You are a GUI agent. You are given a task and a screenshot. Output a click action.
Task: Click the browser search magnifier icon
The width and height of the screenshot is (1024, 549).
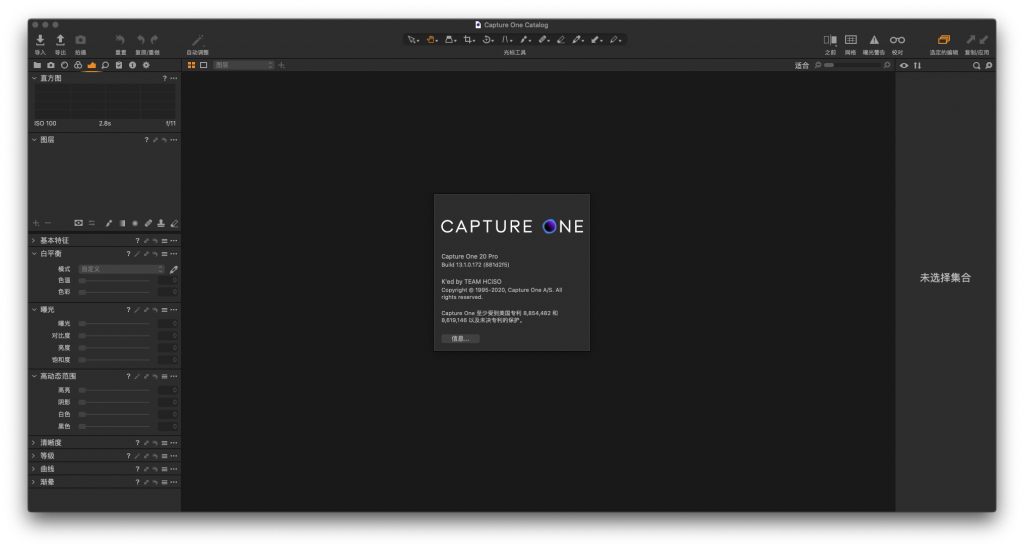coord(976,65)
